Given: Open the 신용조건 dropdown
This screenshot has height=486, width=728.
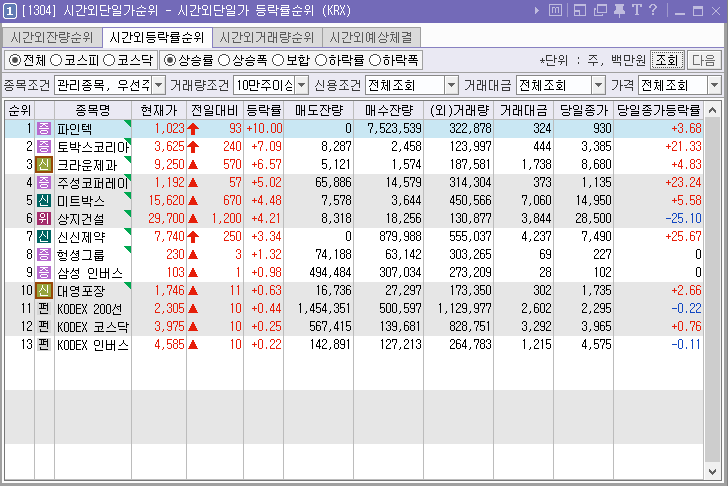Looking at the screenshot, I should (x=451, y=85).
